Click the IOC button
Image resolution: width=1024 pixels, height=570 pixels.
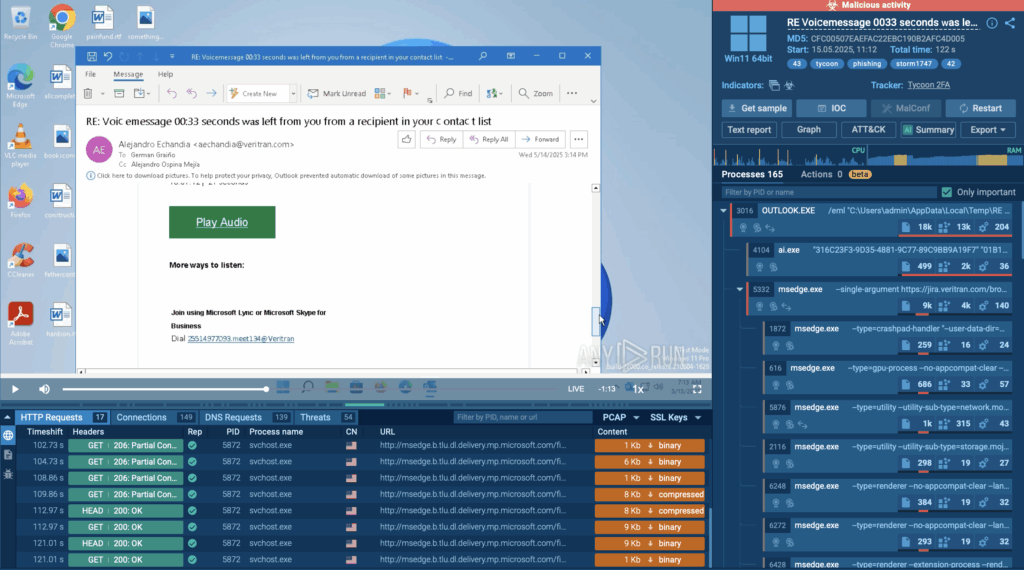[831, 108]
